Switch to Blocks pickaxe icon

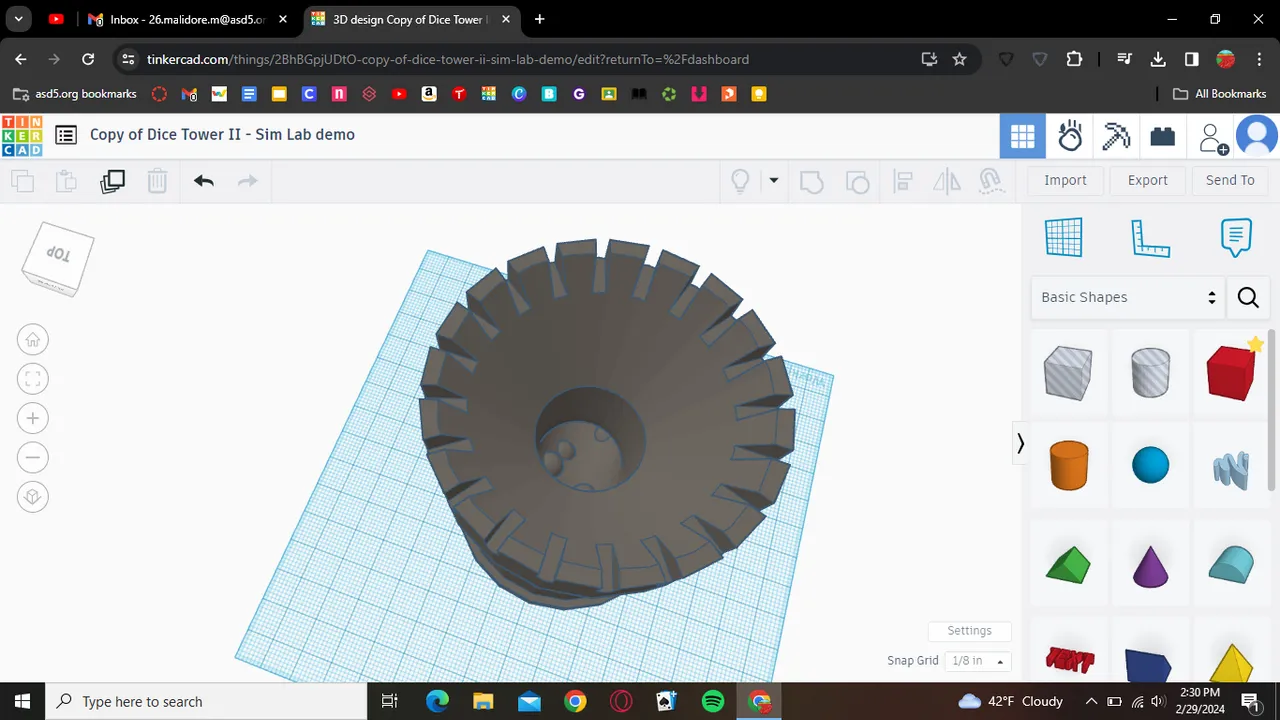pos(1116,136)
